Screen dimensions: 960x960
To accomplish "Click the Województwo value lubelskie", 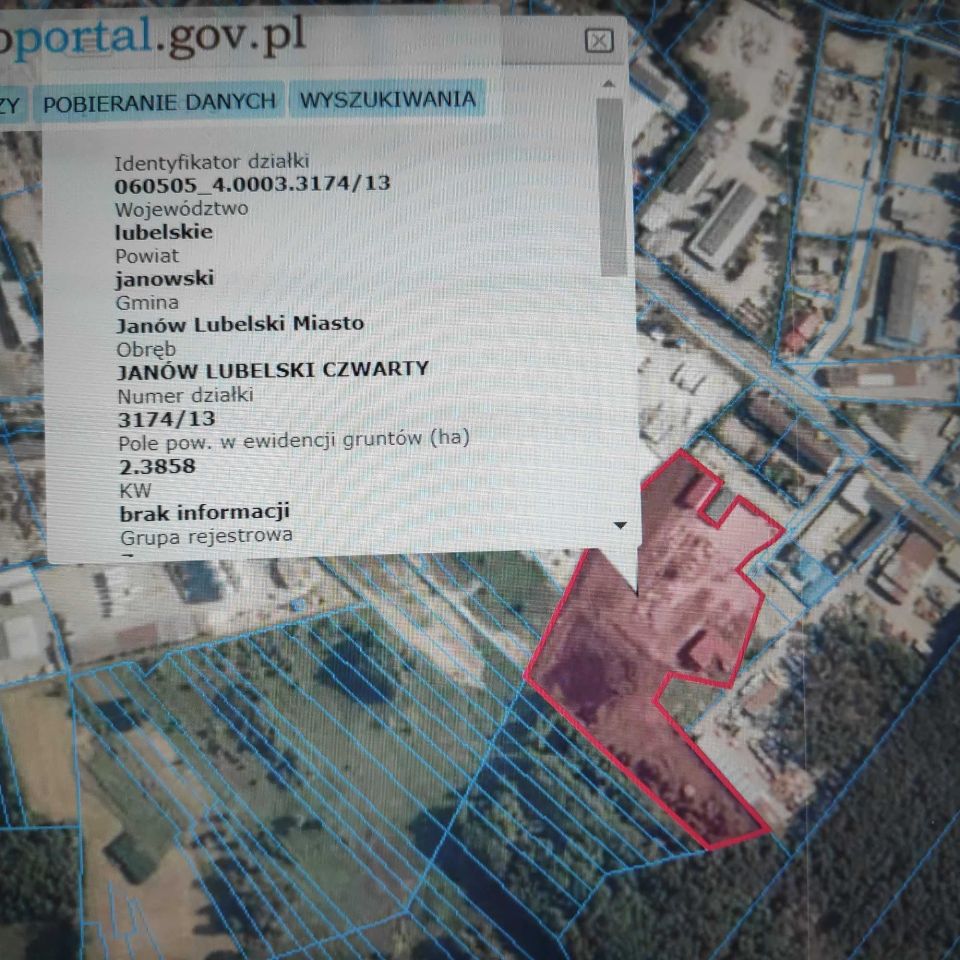I will point(166,231).
